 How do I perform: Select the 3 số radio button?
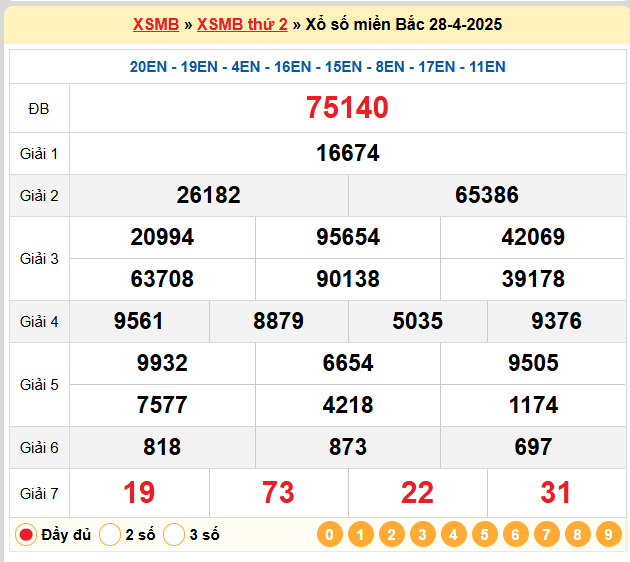[174, 535]
